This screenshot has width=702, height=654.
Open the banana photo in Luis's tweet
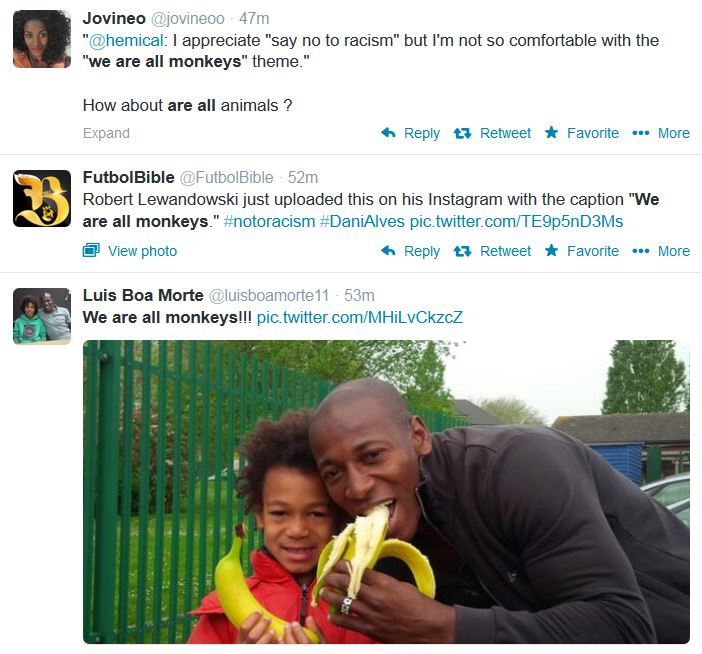click(386, 492)
